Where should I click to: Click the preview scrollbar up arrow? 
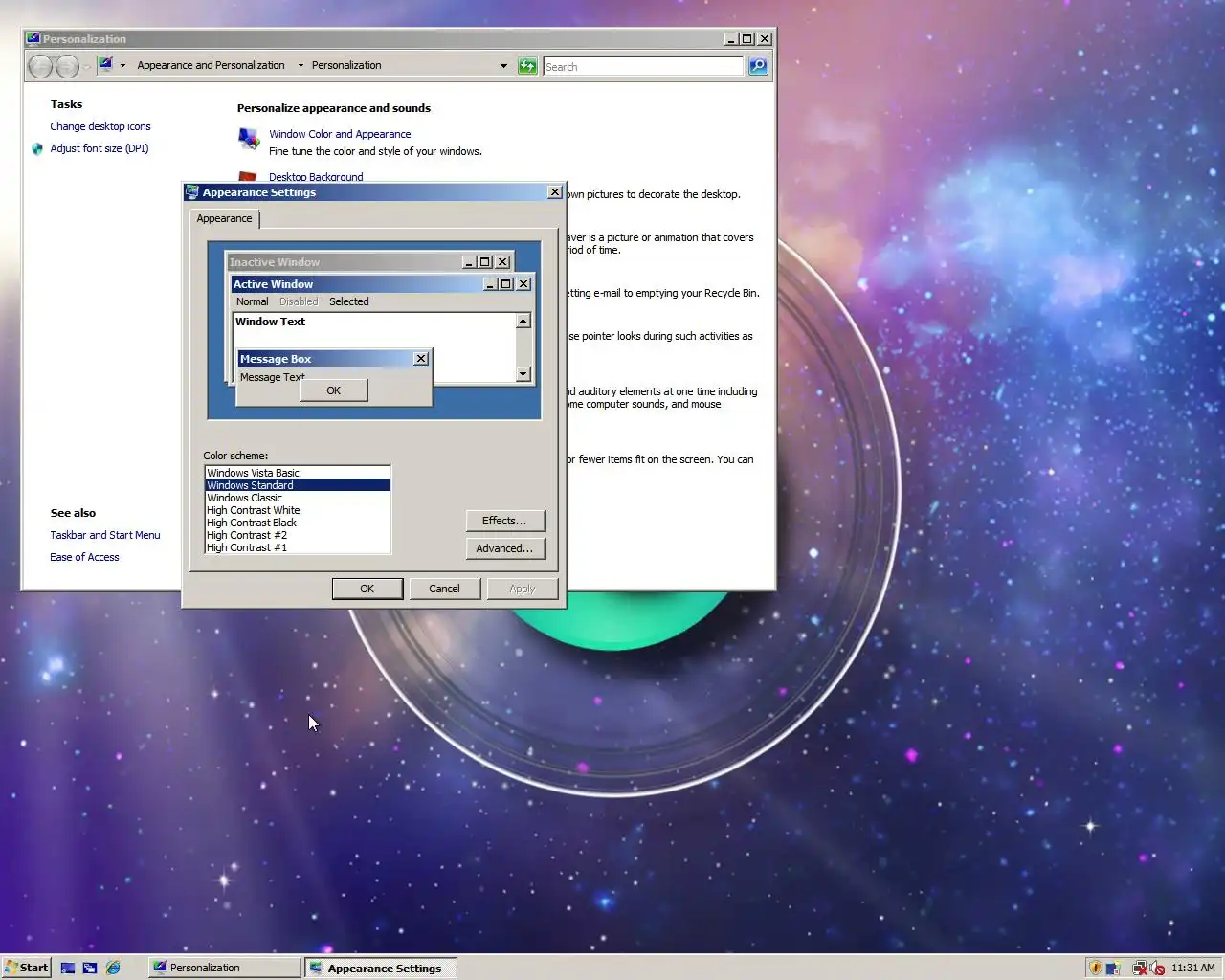[x=523, y=322]
